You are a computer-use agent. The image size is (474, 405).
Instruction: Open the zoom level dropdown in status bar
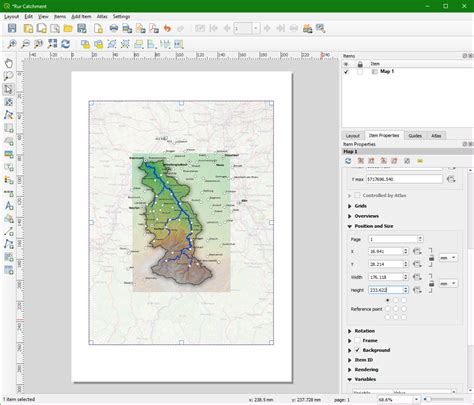416,399
